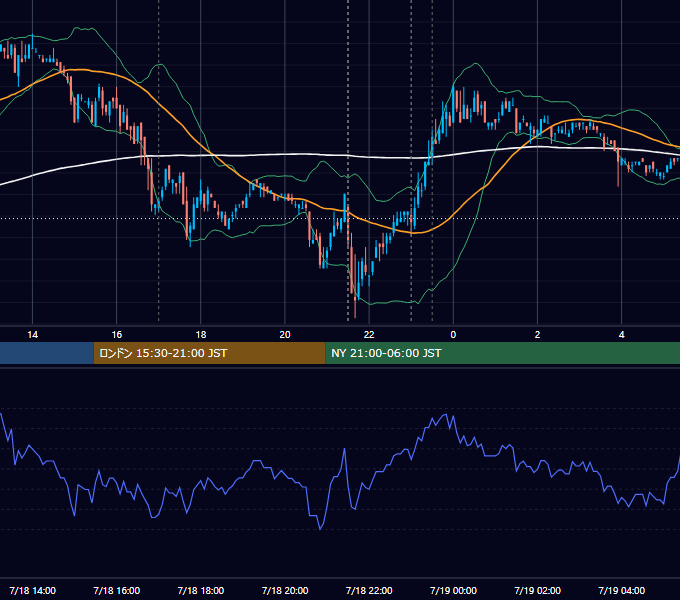Click the 7/18 16:00 time label
The height and width of the screenshot is (600, 680).
click(117, 590)
